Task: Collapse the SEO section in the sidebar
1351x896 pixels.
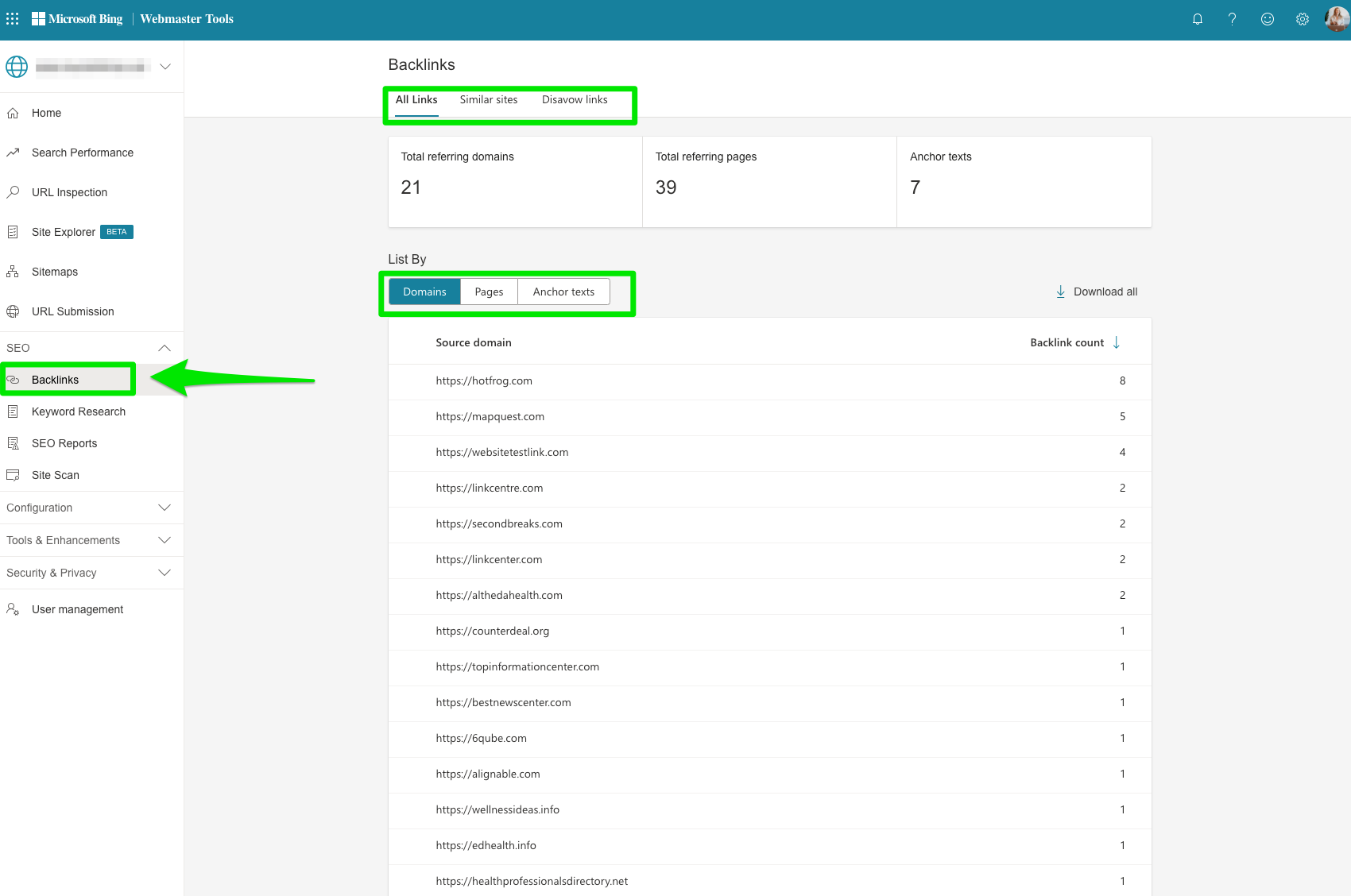Action: [x=165, y=348]
